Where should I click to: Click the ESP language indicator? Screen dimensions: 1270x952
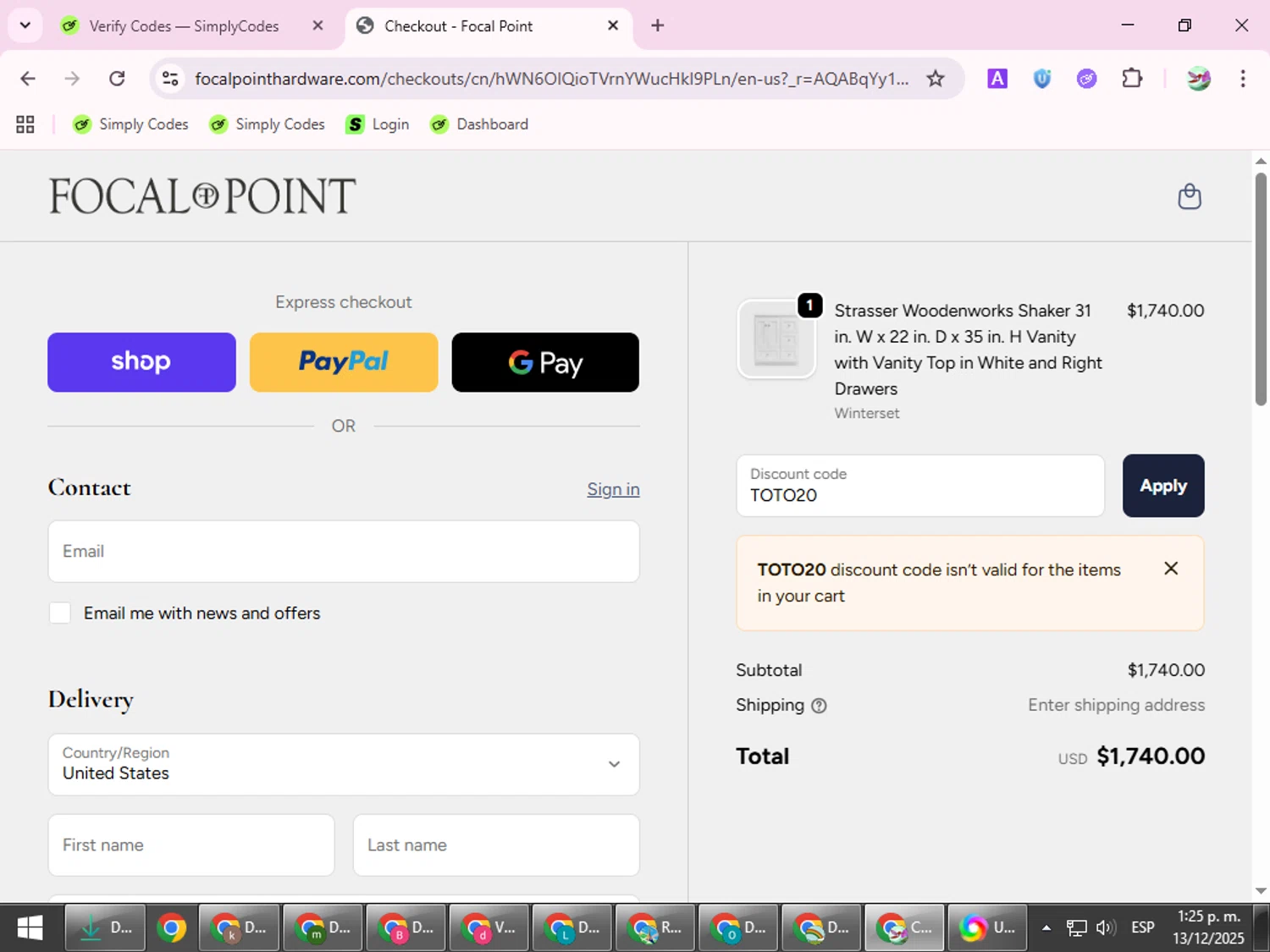pyautogui.click(x=1143, y=927)
